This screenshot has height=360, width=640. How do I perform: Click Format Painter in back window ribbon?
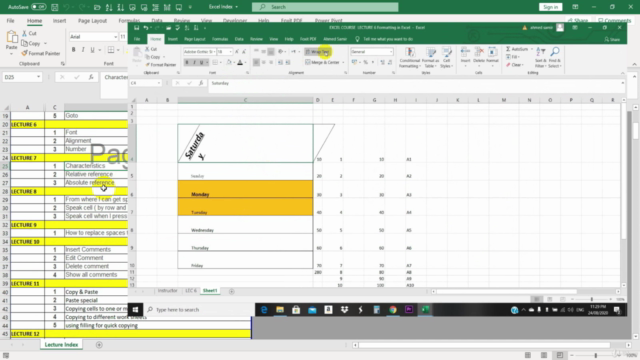pos(41,53)
